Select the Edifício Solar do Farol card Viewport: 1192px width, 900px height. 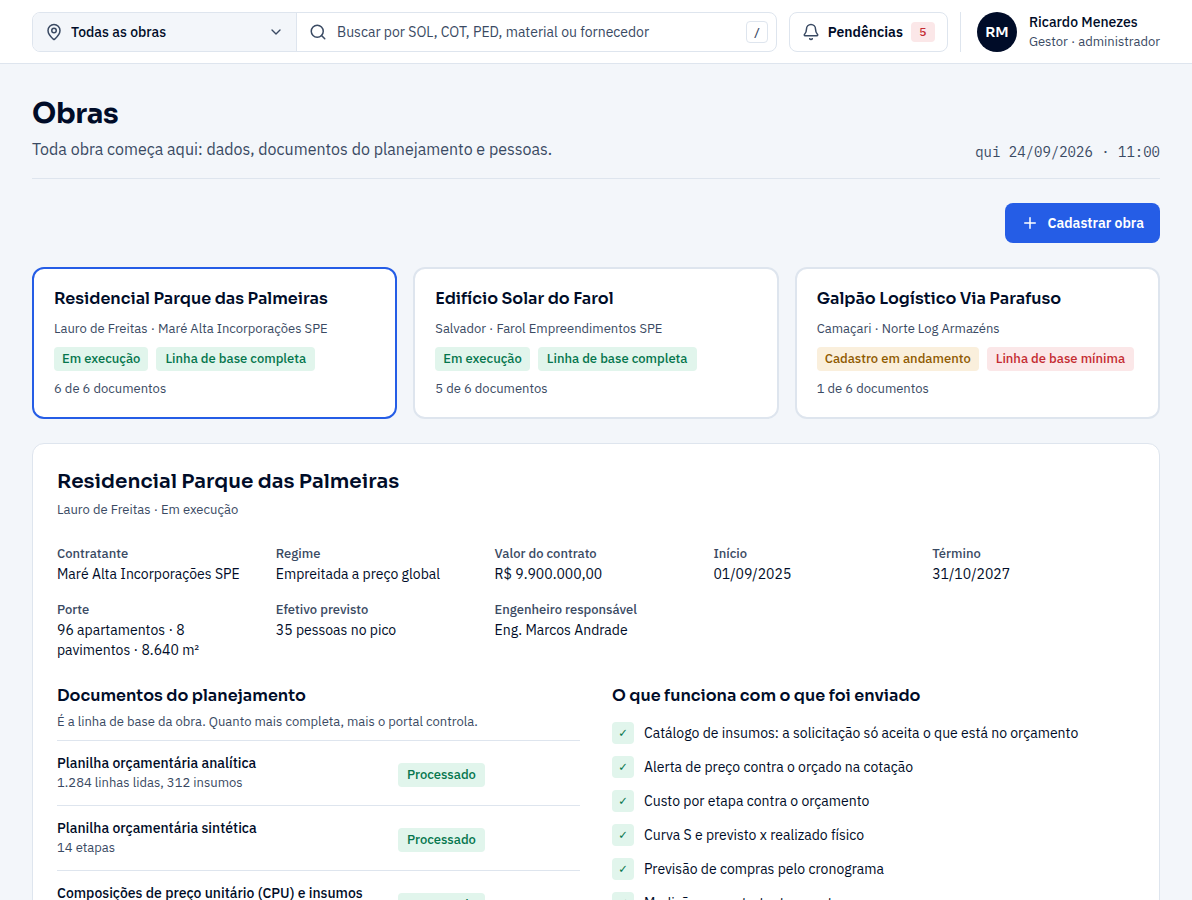click(596, 343)
